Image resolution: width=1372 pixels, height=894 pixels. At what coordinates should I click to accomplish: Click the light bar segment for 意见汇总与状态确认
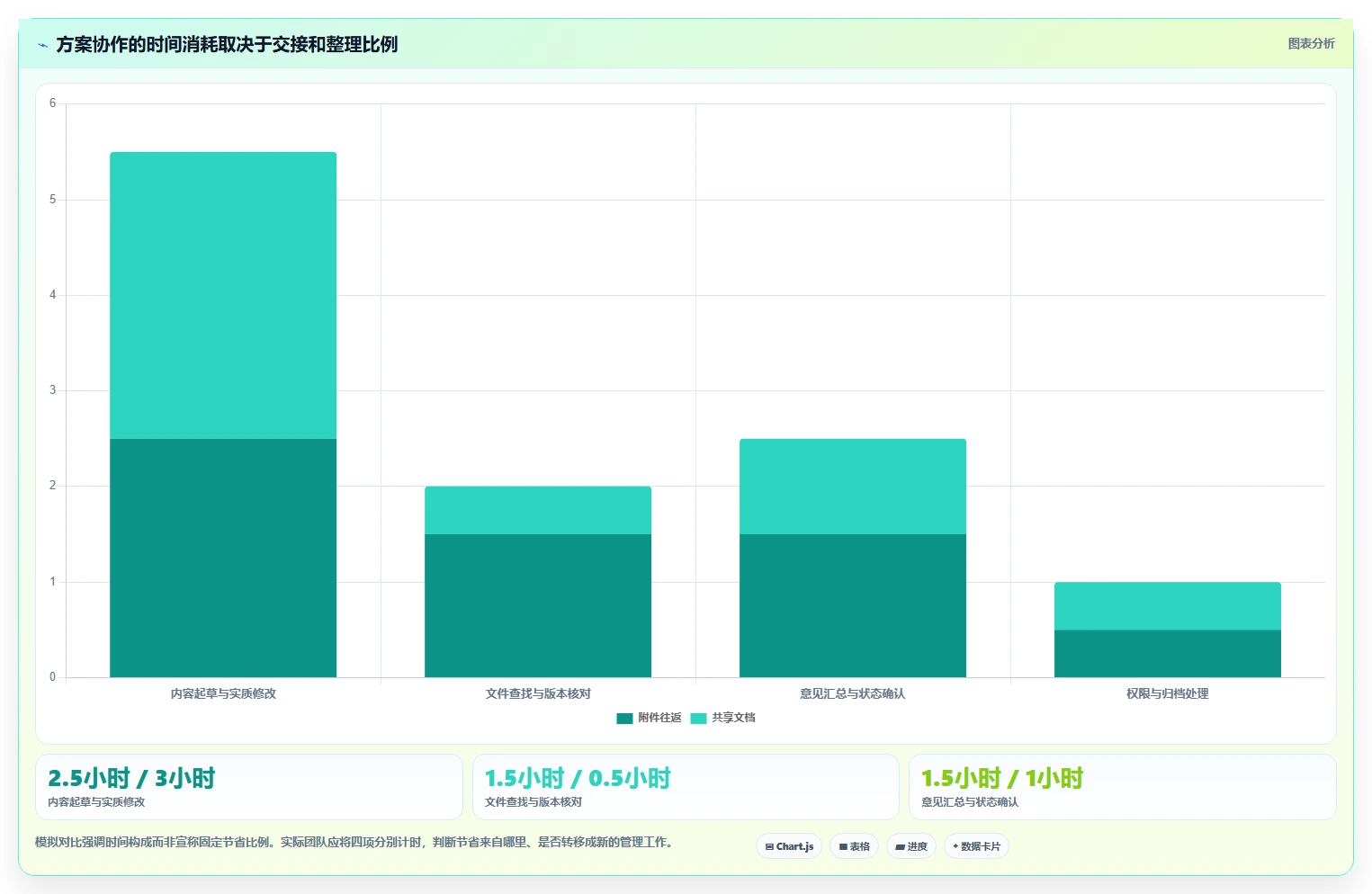coord(853,487)
